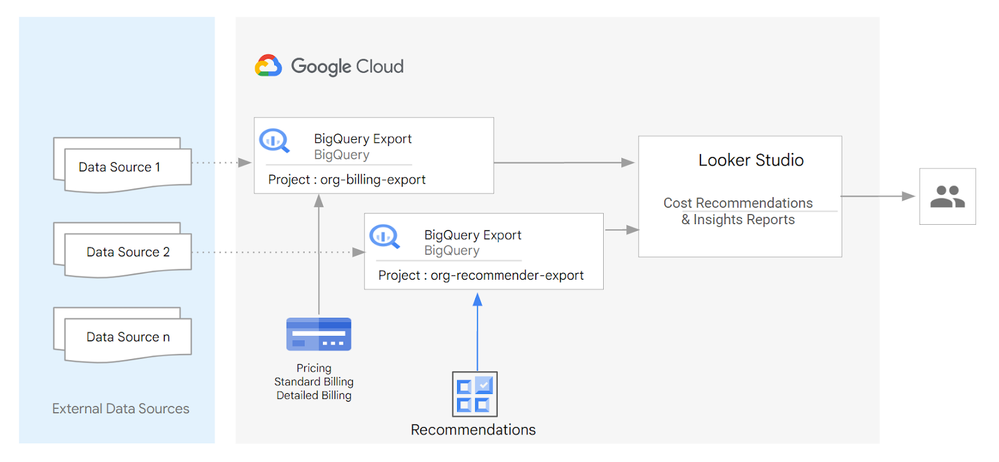Click the 'External Data Sources' caption
Screen dimensions: 999x462
click(x=121, y=408)
